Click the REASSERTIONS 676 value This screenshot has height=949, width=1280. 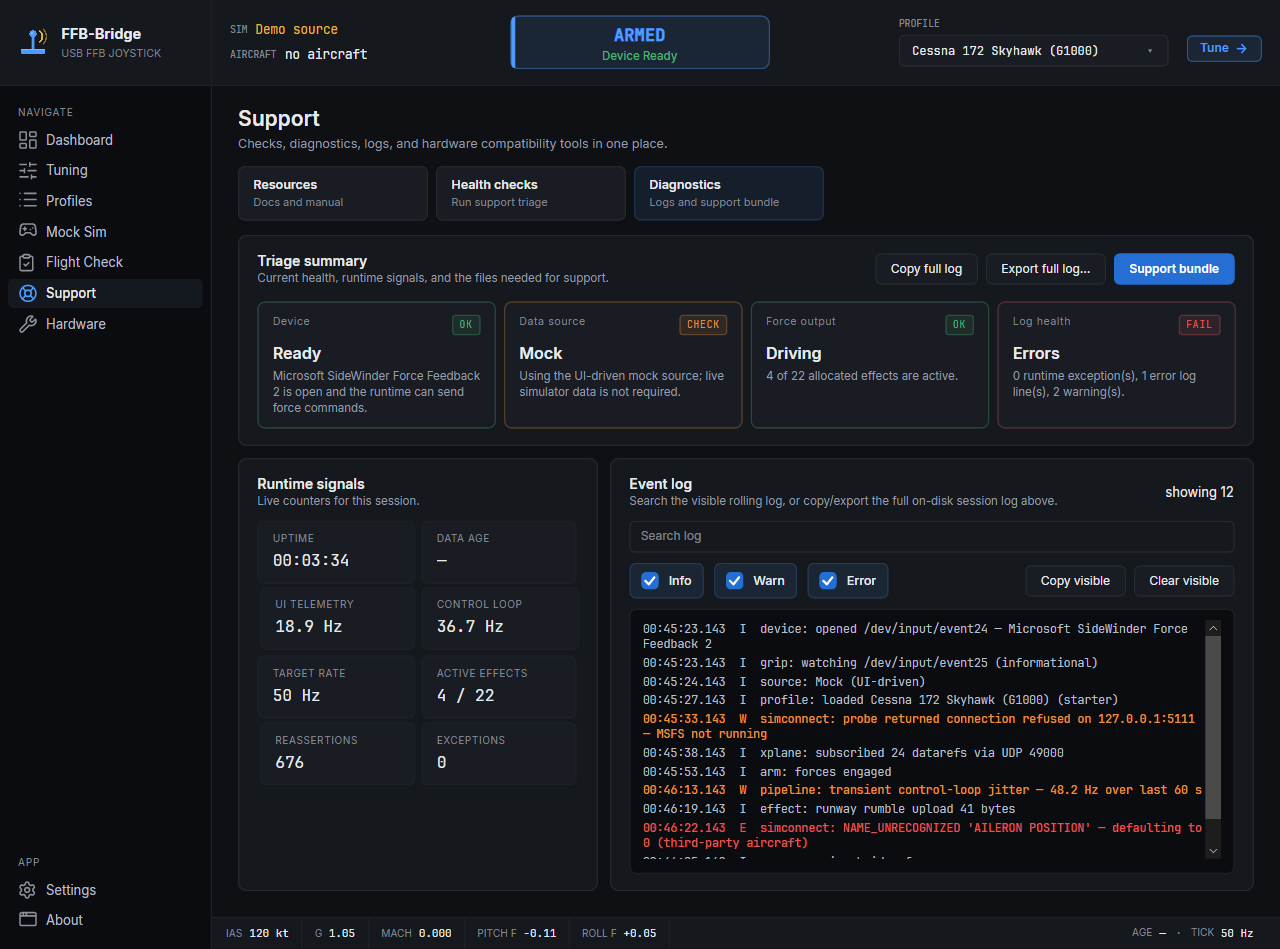point(289,762)
